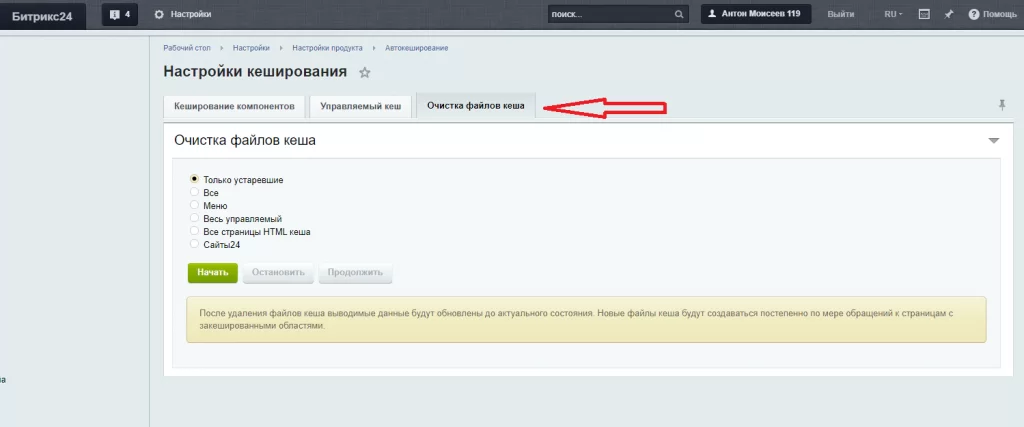The width and height of the screenshot is (1024, 427).
Task: Select the 'Все' radio option
Action: pos(194,192)
